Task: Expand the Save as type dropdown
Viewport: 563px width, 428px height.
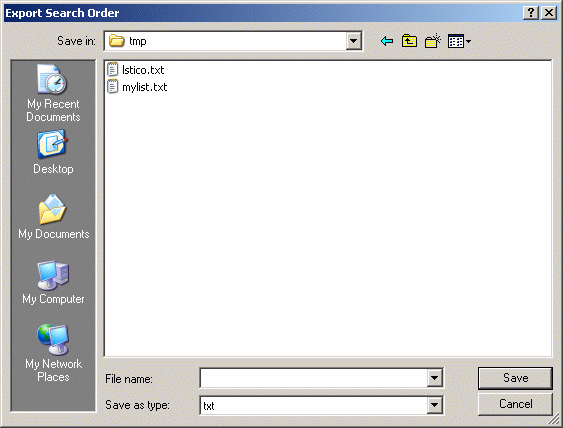Action: pos(434,405)
